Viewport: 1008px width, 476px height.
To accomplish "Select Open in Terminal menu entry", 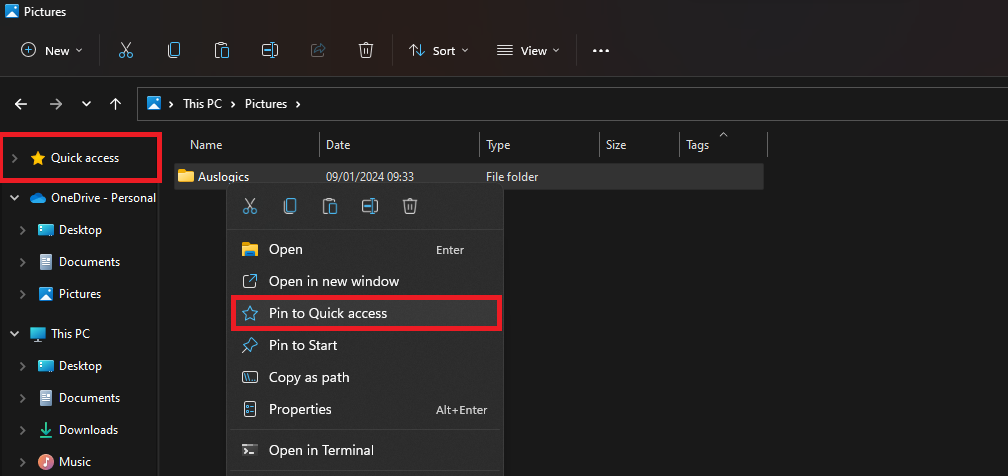I will pos(320,450).
